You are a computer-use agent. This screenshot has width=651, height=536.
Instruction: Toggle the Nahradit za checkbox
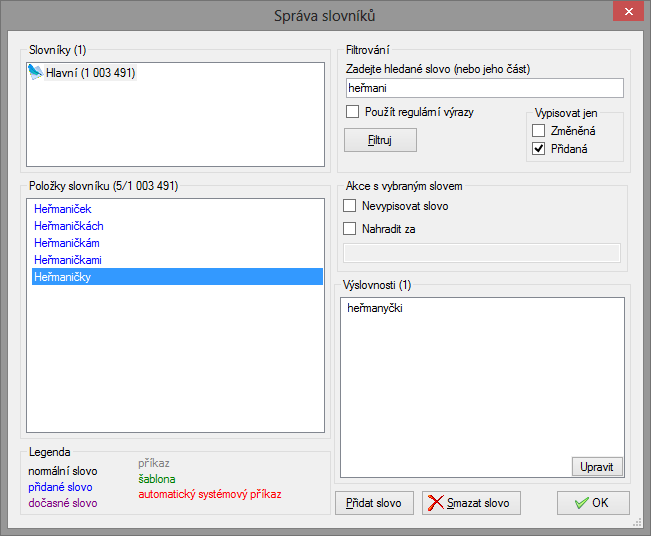point(350,228)
